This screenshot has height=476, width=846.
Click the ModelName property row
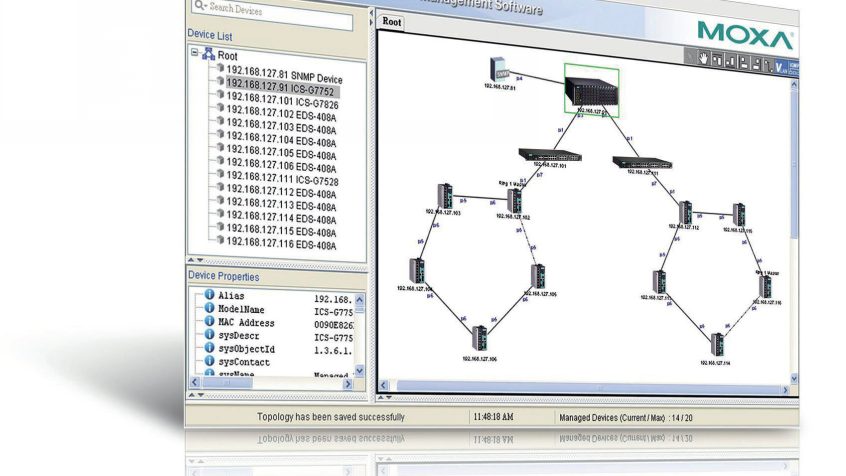[x=278, y=310]
